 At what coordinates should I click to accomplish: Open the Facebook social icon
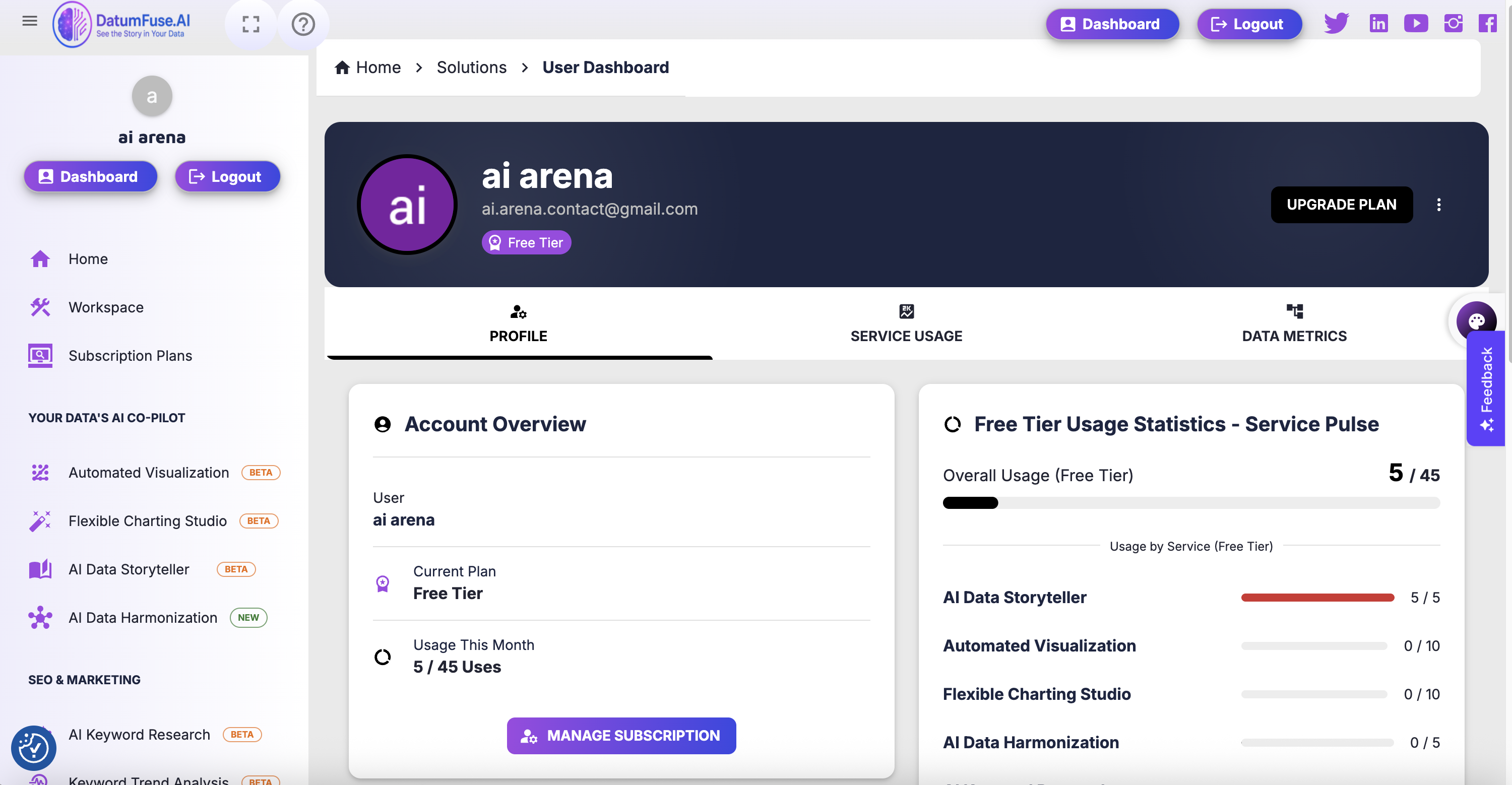[x=1487, y=24]
